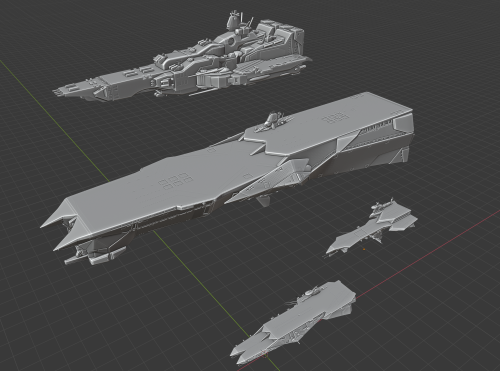Click the bridge tower on the largest carrier
The height and width of the screenshot is (371, 500).
273,122
